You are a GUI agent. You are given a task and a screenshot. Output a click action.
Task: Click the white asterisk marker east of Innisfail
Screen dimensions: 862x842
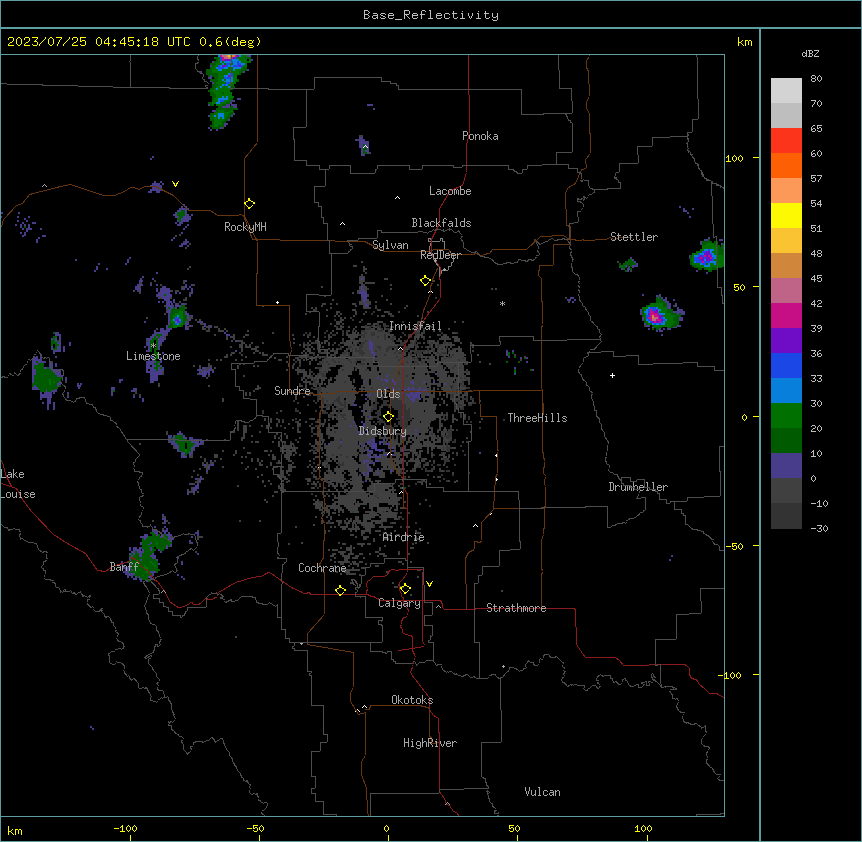pos(502,303)
